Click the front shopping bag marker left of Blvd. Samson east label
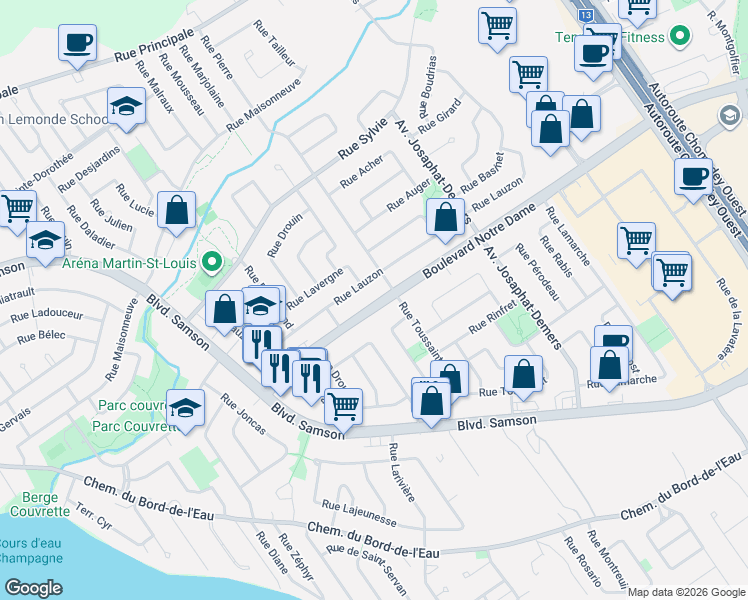The width and height of the screenshot is (748, 600). (x=431, y=401)
